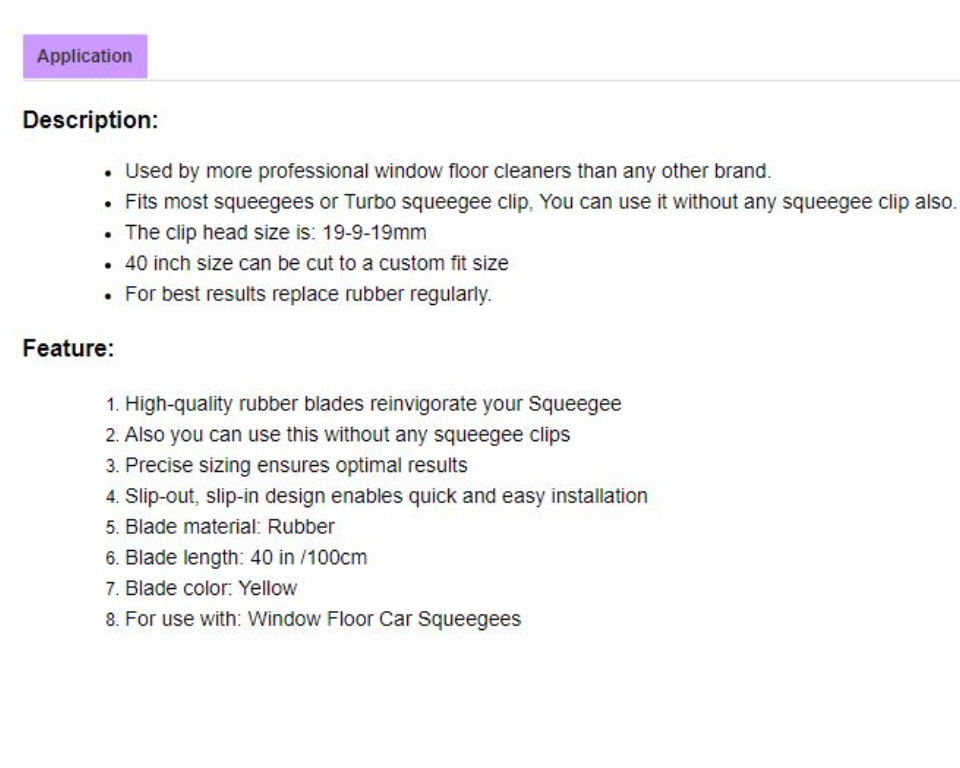Open the Application tab
The image size is (960, 768).
coord(85,57)
